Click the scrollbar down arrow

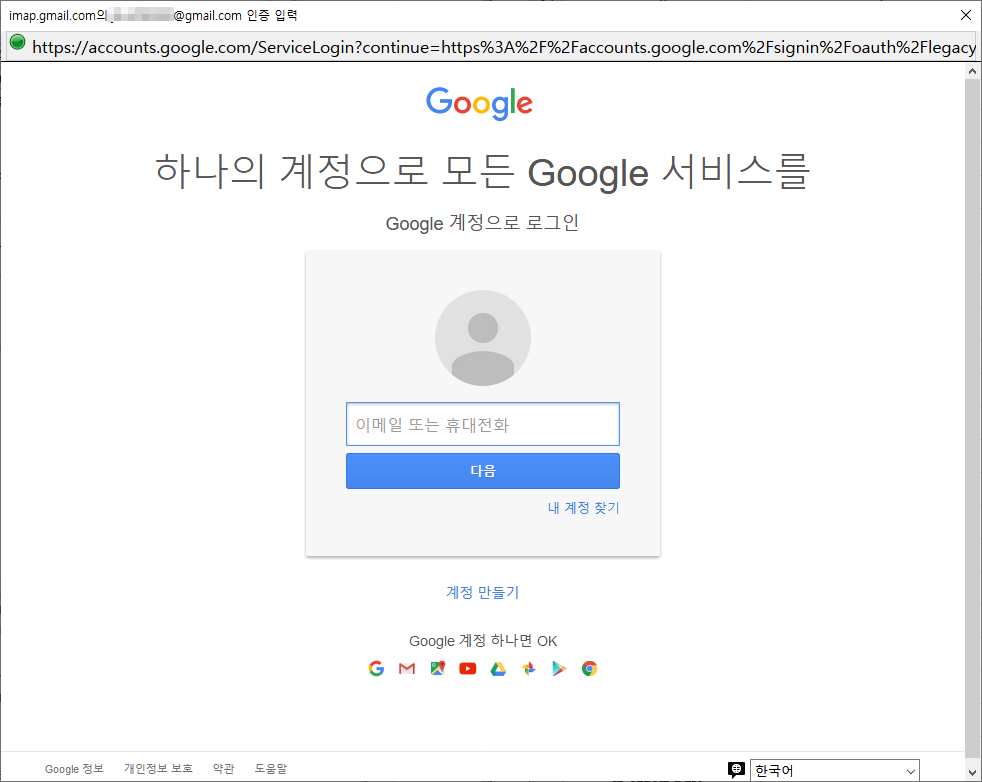point(972,773)
